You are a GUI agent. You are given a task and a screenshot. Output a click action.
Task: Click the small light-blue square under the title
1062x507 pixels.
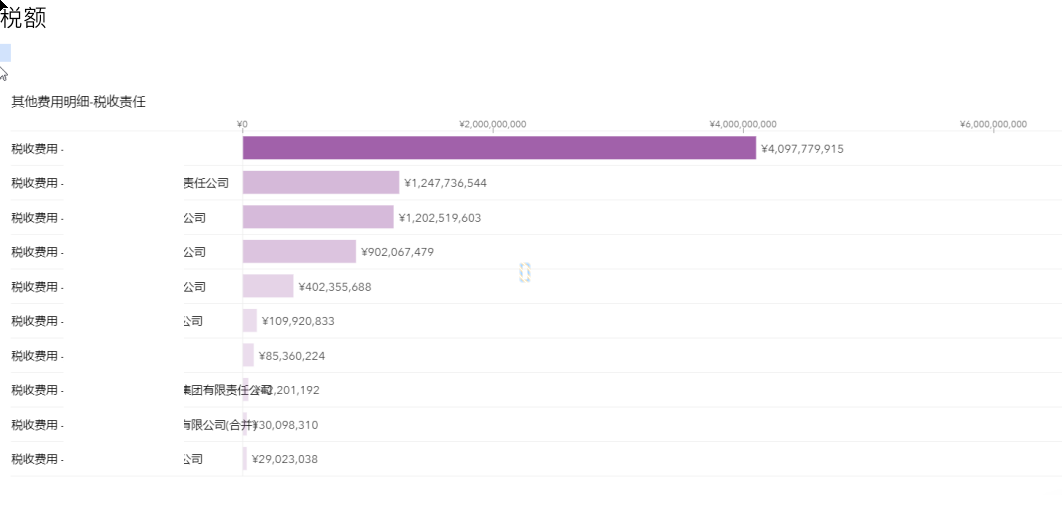tap(5, 53)
